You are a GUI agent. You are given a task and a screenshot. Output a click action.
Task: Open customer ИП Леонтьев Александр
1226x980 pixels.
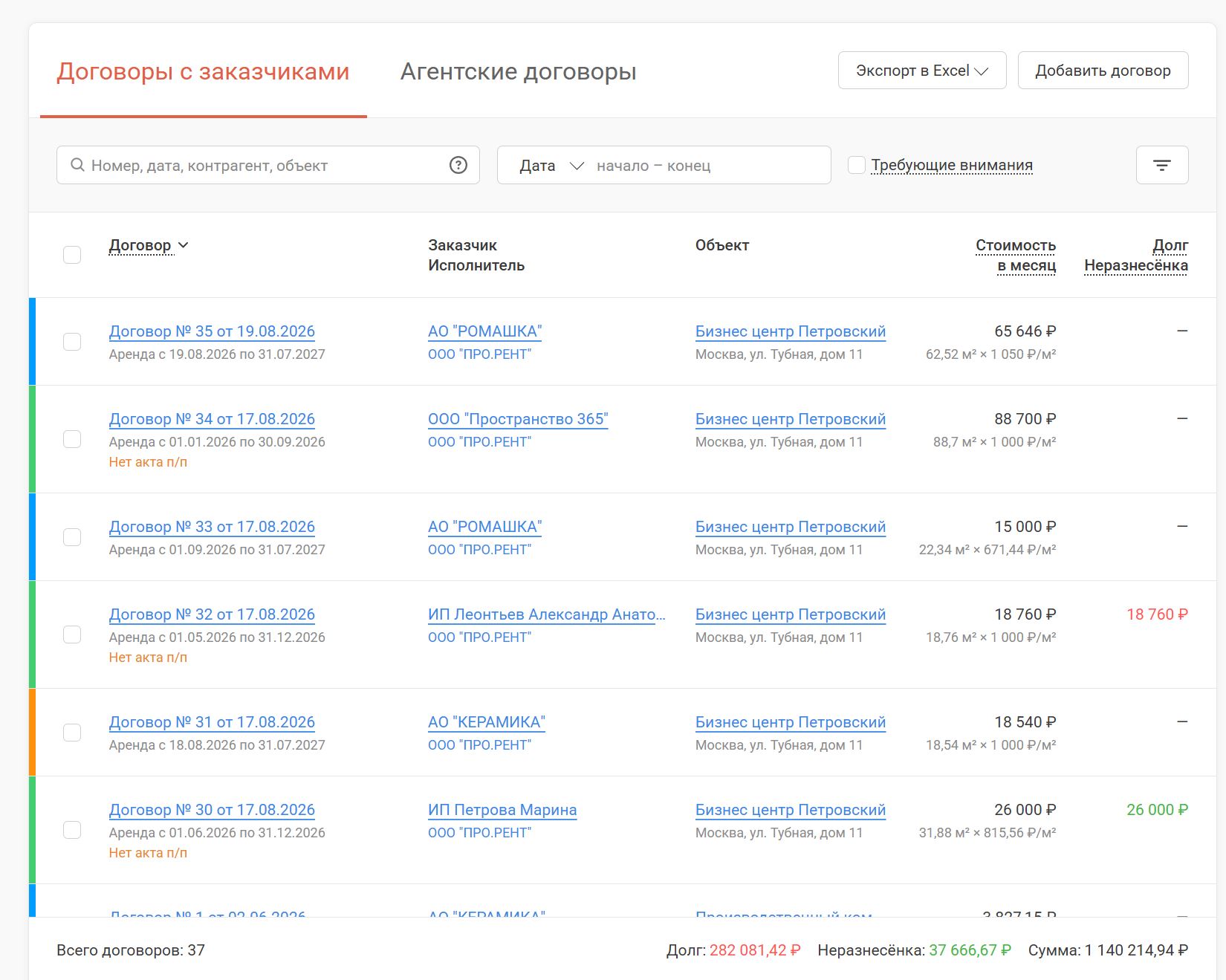tap(547, 614)
